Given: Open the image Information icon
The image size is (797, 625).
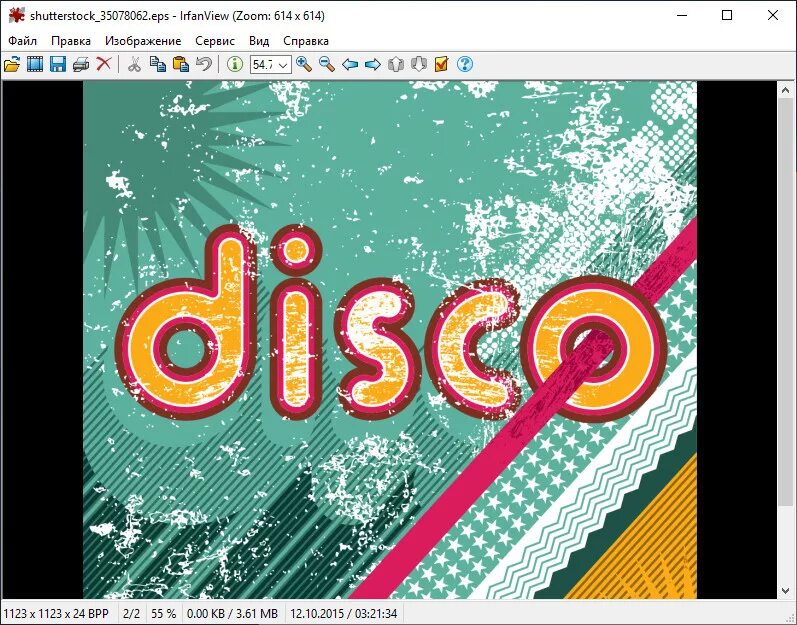Looking at the screenshot, I should click(x=234, y=64).
